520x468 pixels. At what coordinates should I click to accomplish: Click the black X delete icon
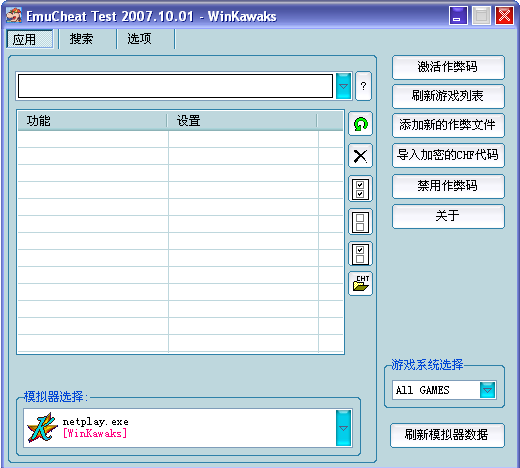pyautogui.click(x=360, y=156)
